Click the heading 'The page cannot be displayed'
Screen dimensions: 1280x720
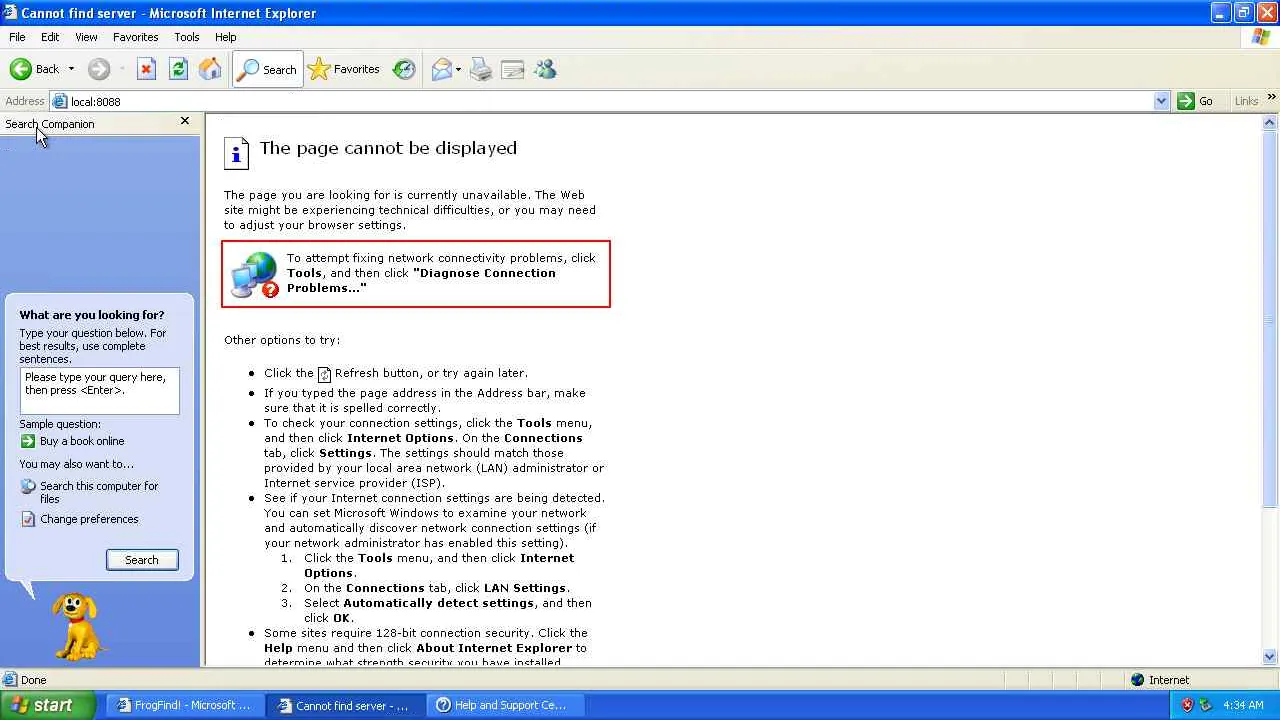388,148
